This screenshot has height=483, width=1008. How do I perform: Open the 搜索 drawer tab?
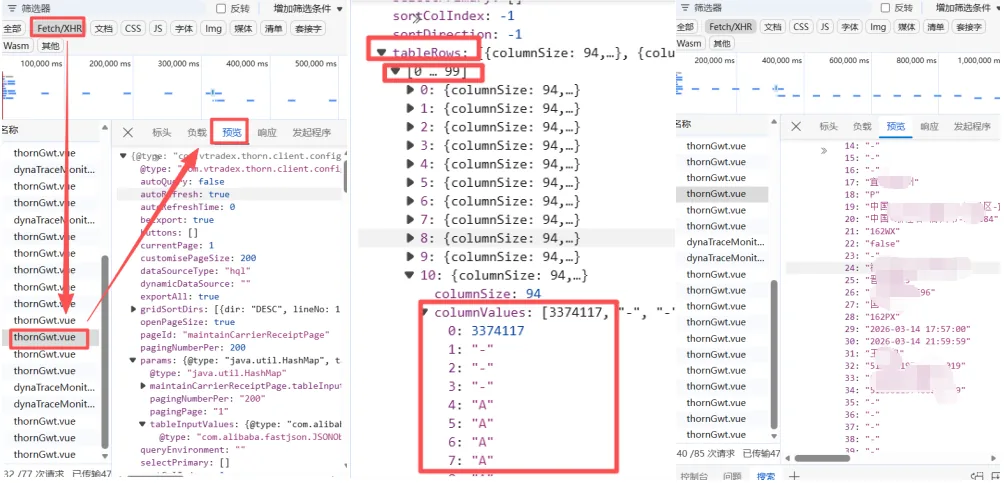click(766, 476)
